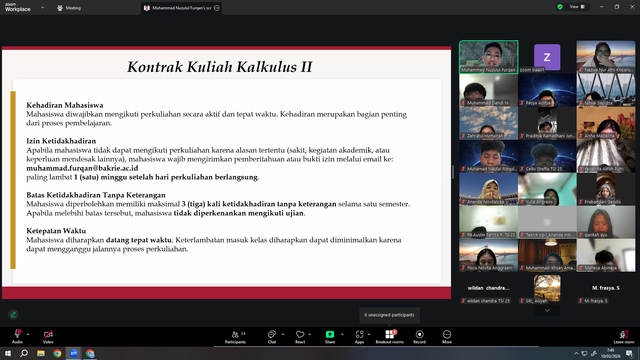
Task: Start camera with the Video icon
Action: 48,334
